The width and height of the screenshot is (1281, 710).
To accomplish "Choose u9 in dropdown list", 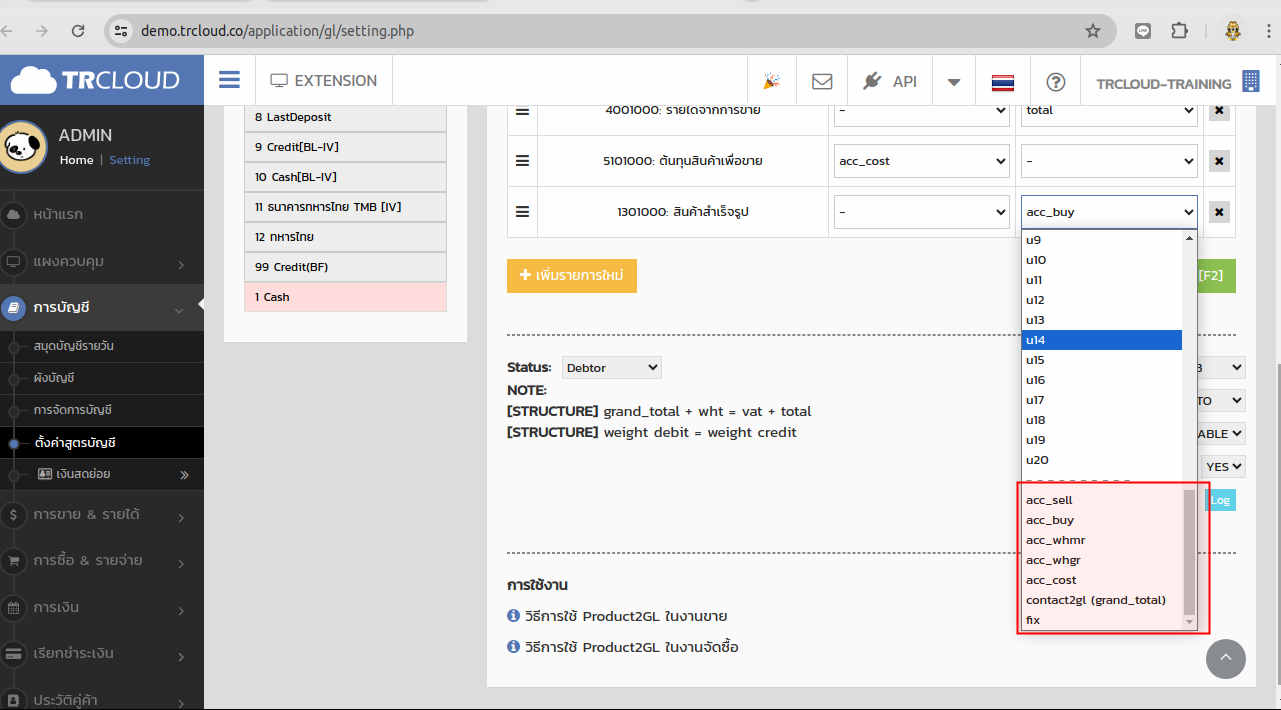I will (x=1102, y=240).
